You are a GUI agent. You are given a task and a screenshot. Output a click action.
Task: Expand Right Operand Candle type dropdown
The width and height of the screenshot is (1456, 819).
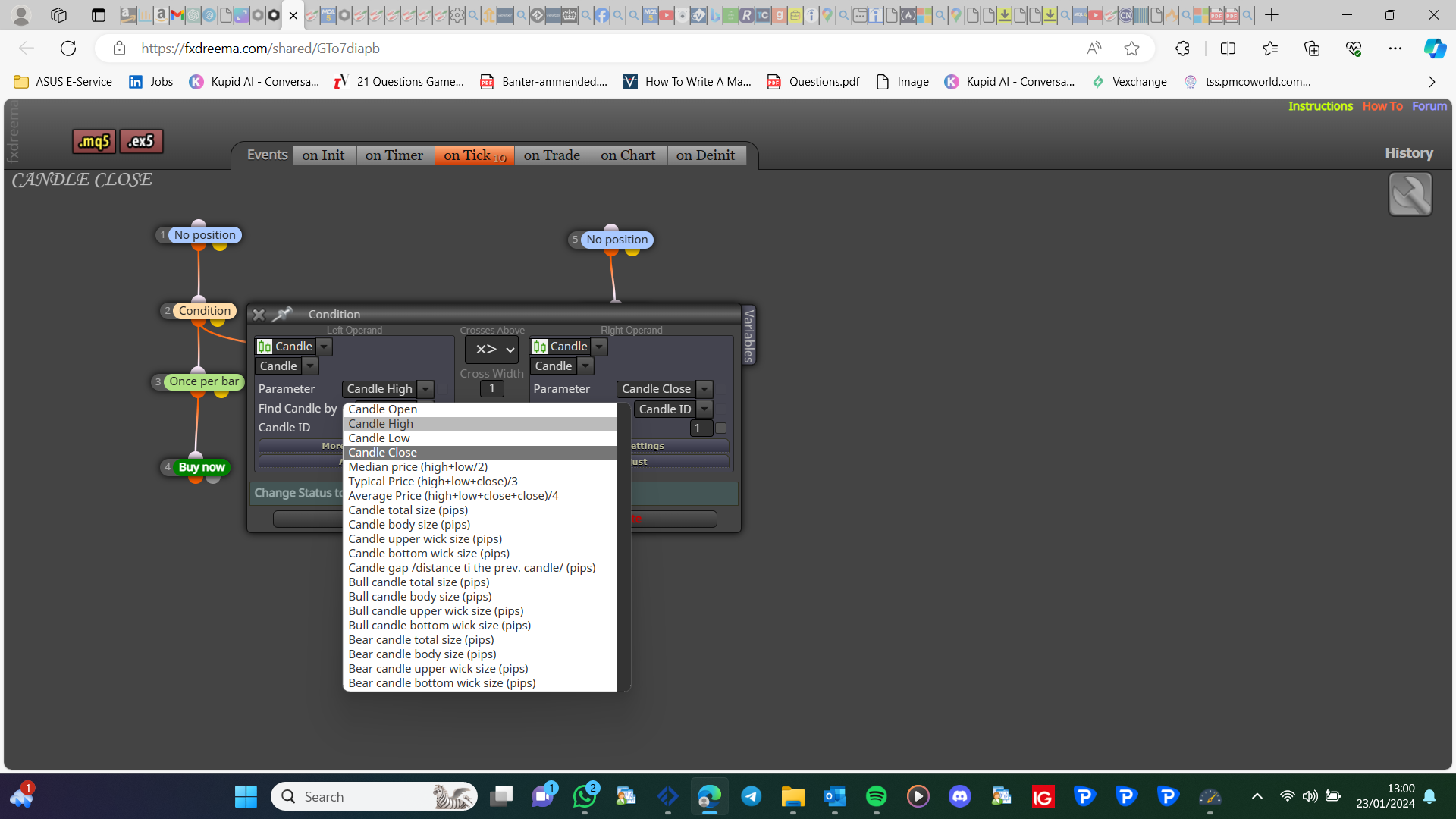[x=599, y=347]
